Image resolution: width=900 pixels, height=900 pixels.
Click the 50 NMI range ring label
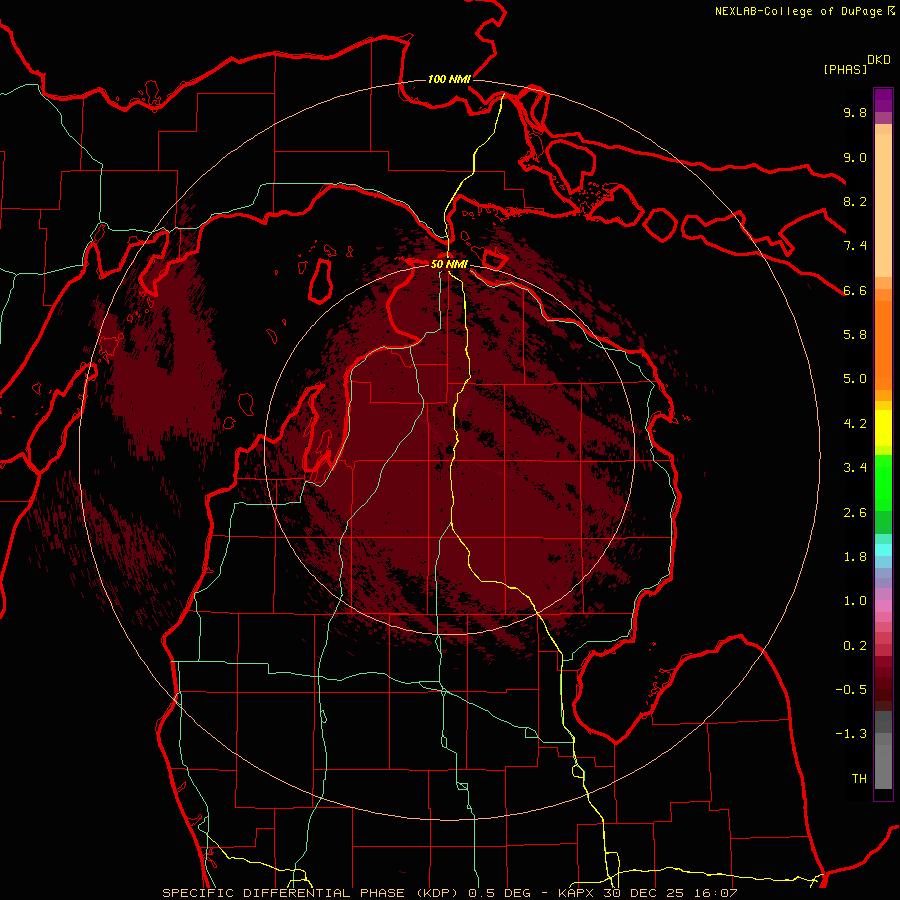point(449,265)
